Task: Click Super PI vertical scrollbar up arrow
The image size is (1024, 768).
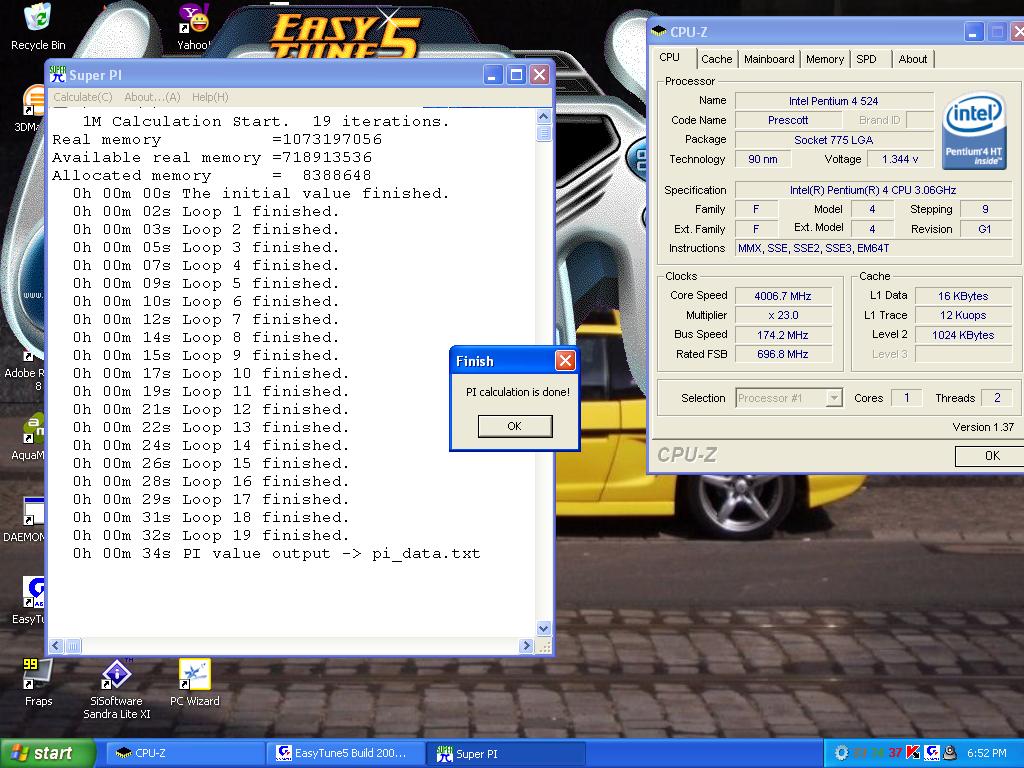Action: point(543,117)
